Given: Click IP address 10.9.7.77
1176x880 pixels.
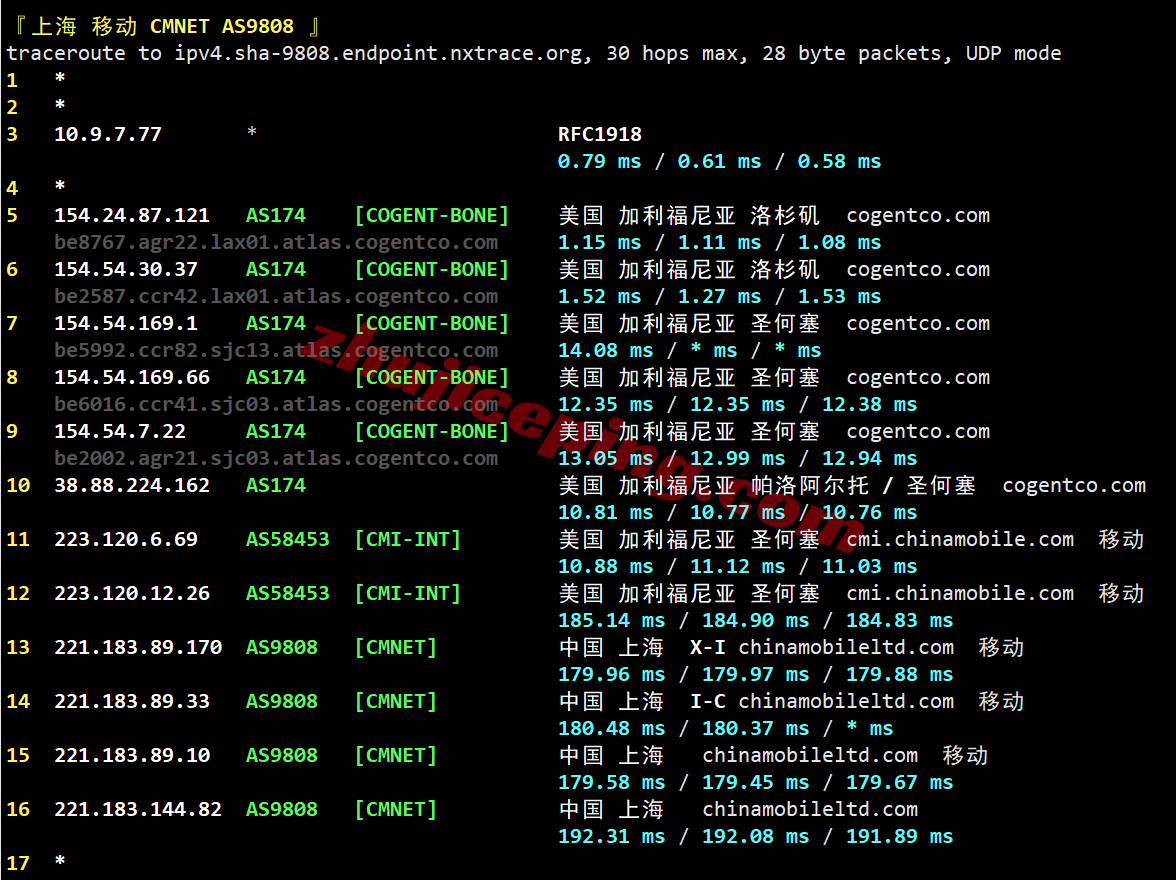Looking at the screenshot, I should click(x=108, y=134).
